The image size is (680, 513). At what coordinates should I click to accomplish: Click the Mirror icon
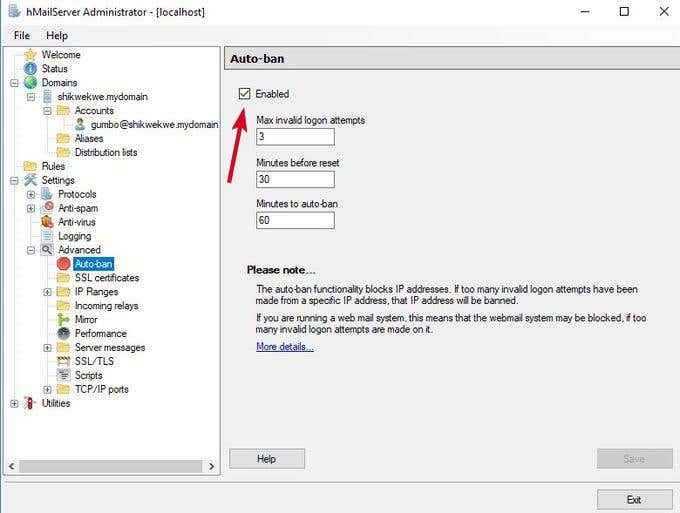pos(63,320)
